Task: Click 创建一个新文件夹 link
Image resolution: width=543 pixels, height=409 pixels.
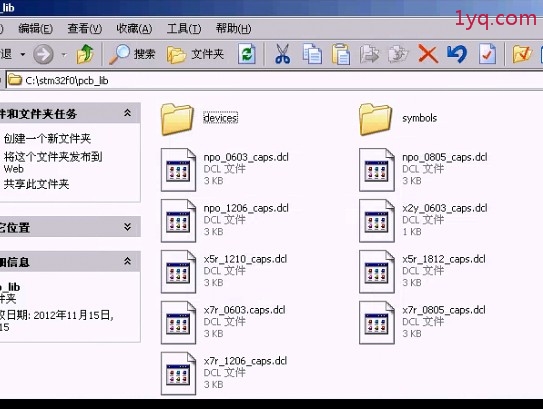Action: pos(47,139)
